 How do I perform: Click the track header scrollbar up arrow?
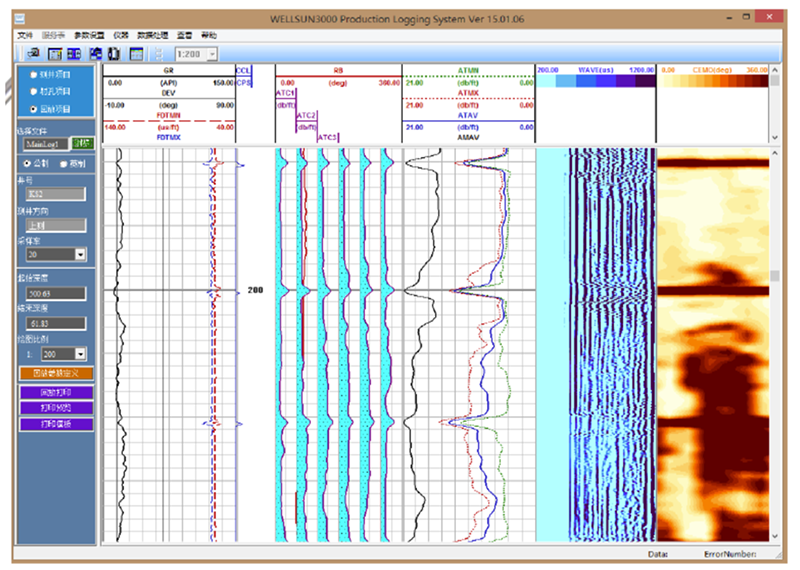(x=775, y=70)
